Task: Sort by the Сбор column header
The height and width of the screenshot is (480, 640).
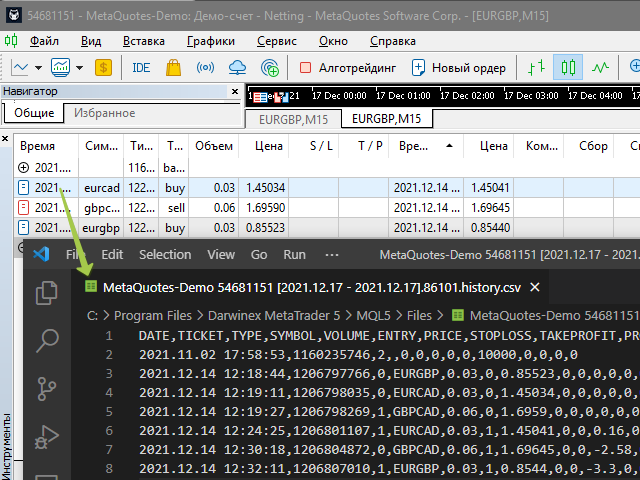Action: 588,146
